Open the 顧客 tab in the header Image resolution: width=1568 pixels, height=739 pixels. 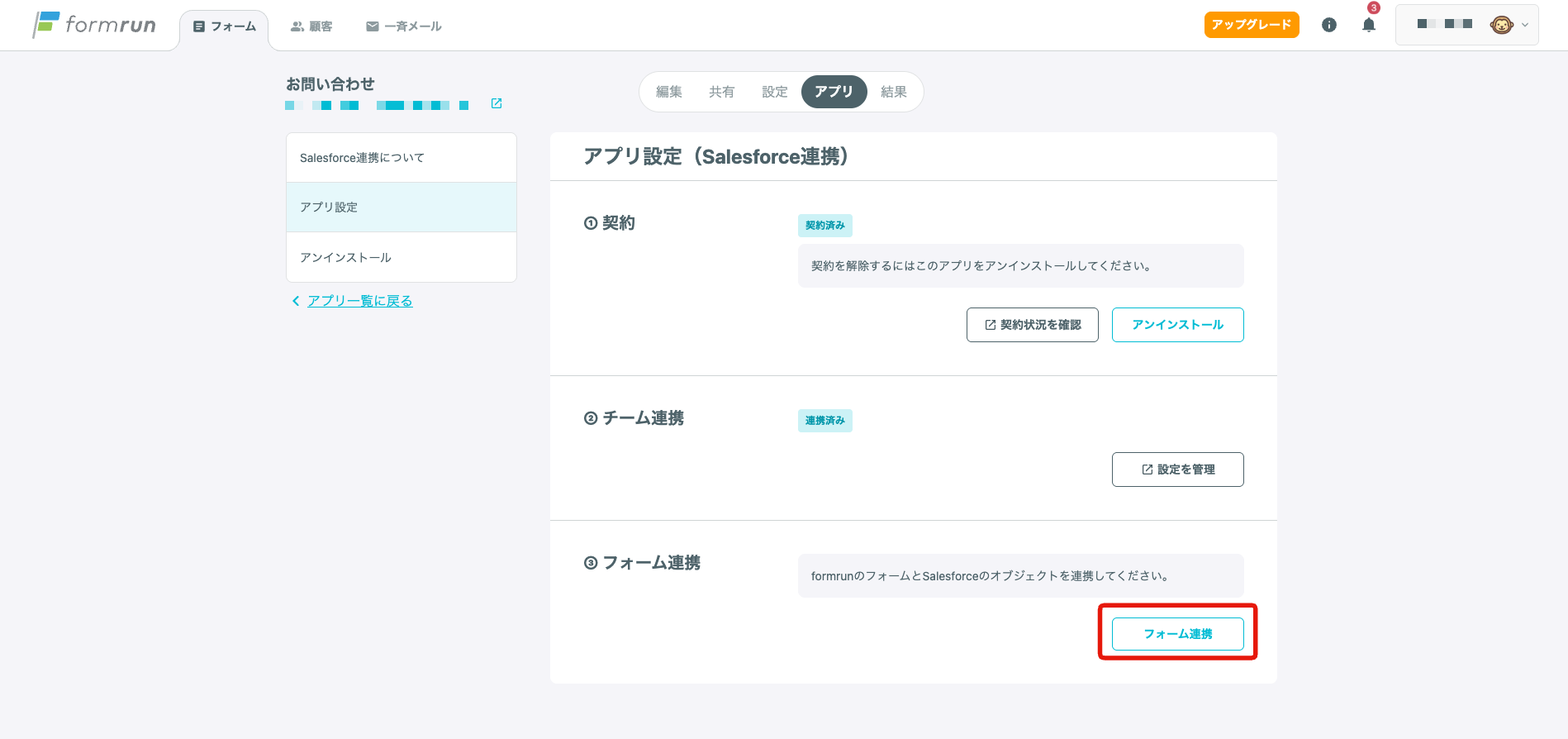click(311, 26)
